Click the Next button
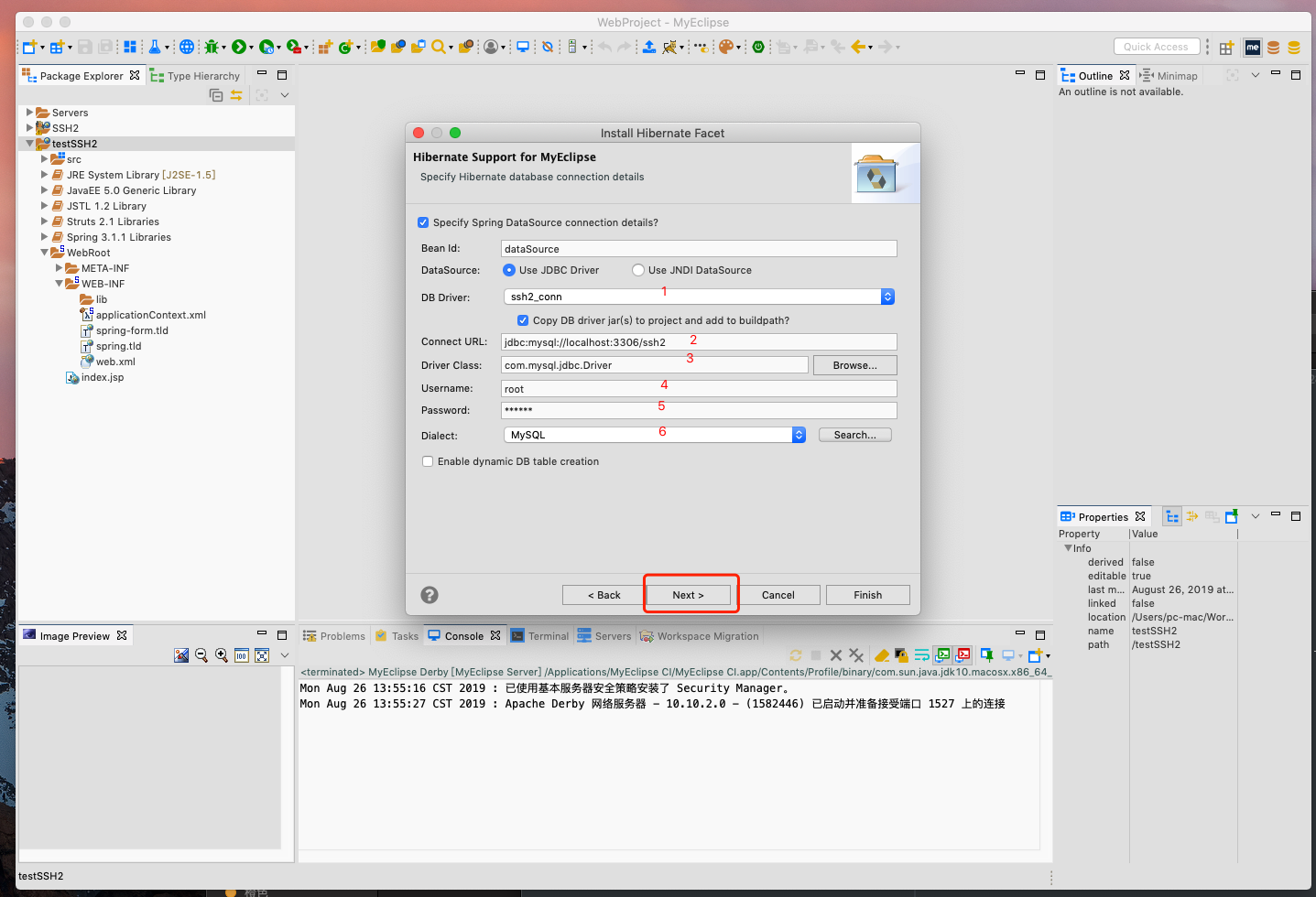The height and width of the screenshot is (897, 1316). (x=689, y=595)
